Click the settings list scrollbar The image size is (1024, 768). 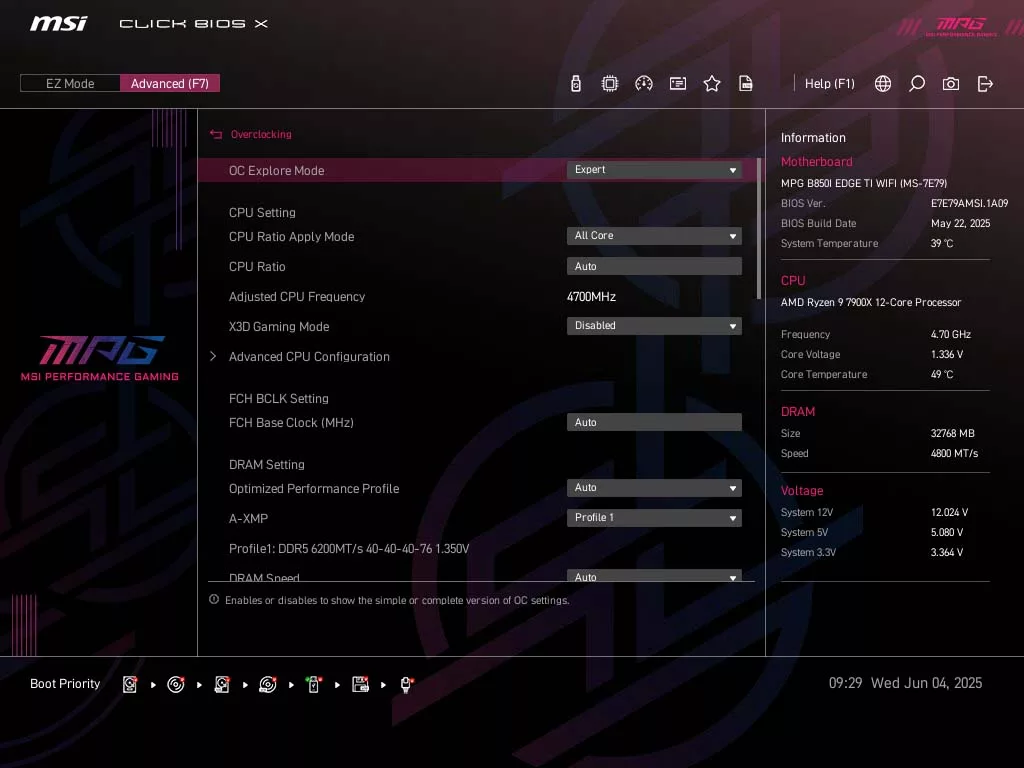pyautogui.click(x=758, y=229)
